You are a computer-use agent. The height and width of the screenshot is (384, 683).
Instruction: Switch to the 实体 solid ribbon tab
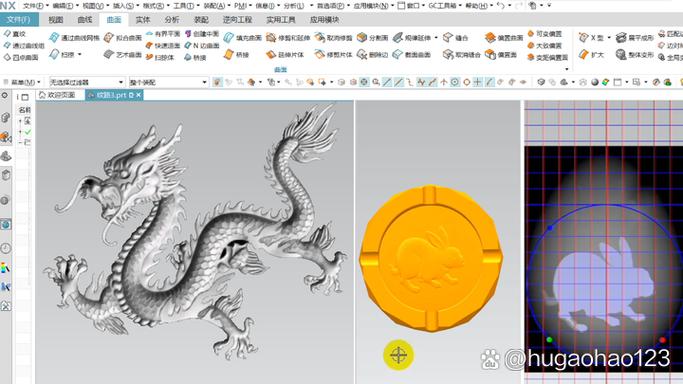(x=143, y=20)
